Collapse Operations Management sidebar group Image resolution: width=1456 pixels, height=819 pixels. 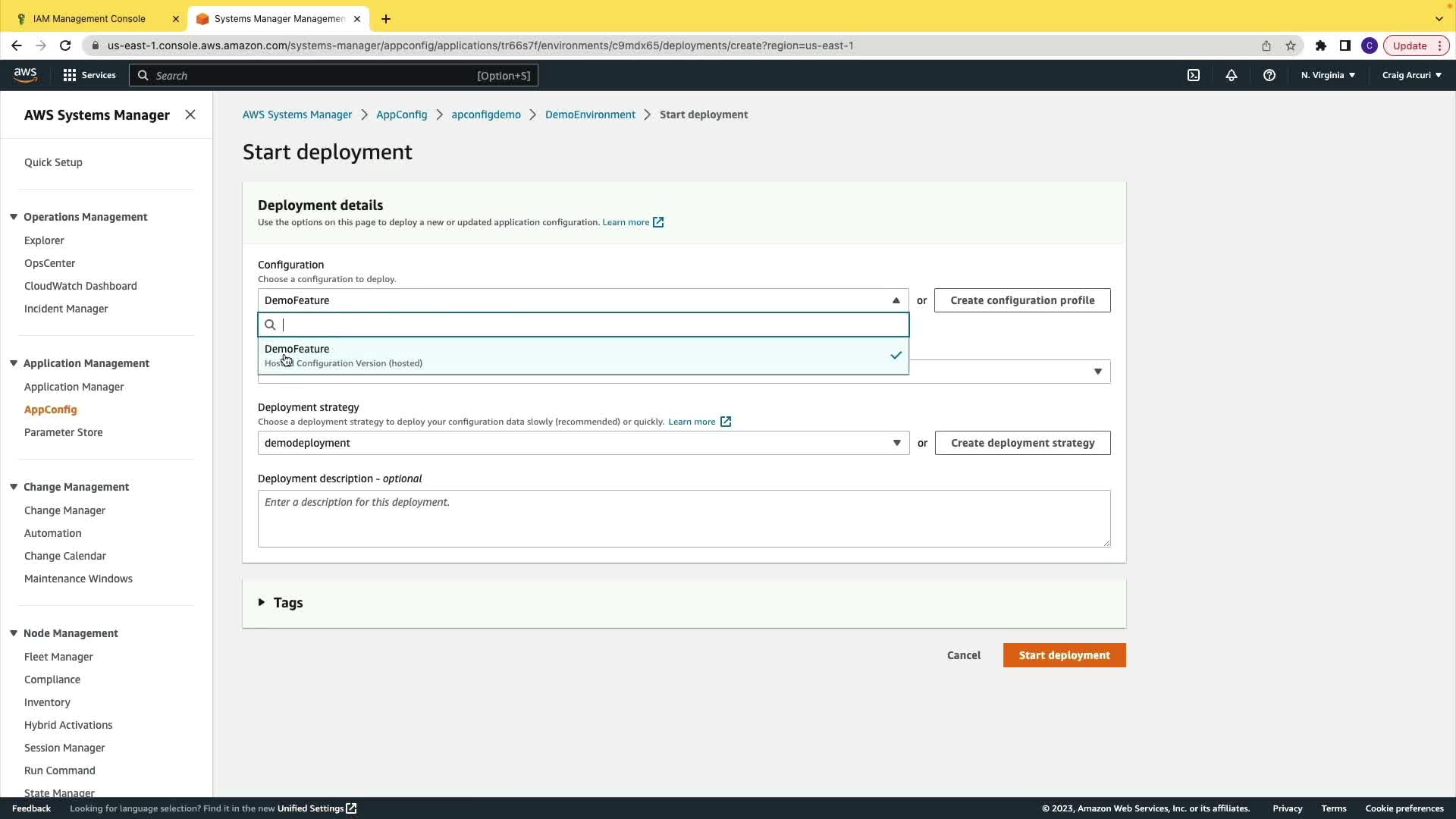(14, 217)
